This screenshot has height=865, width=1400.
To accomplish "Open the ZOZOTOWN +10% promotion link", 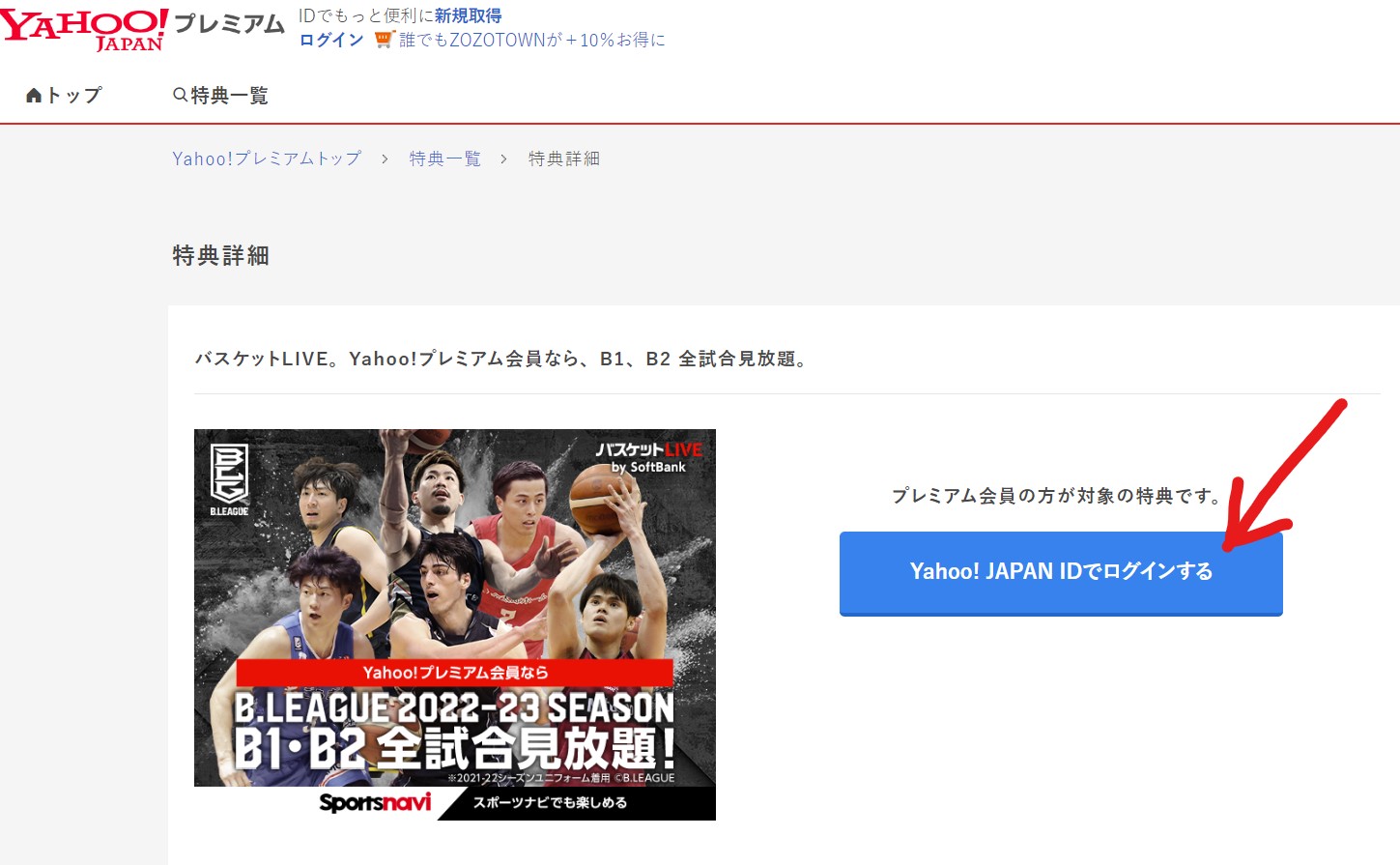I will pos(532,40).
